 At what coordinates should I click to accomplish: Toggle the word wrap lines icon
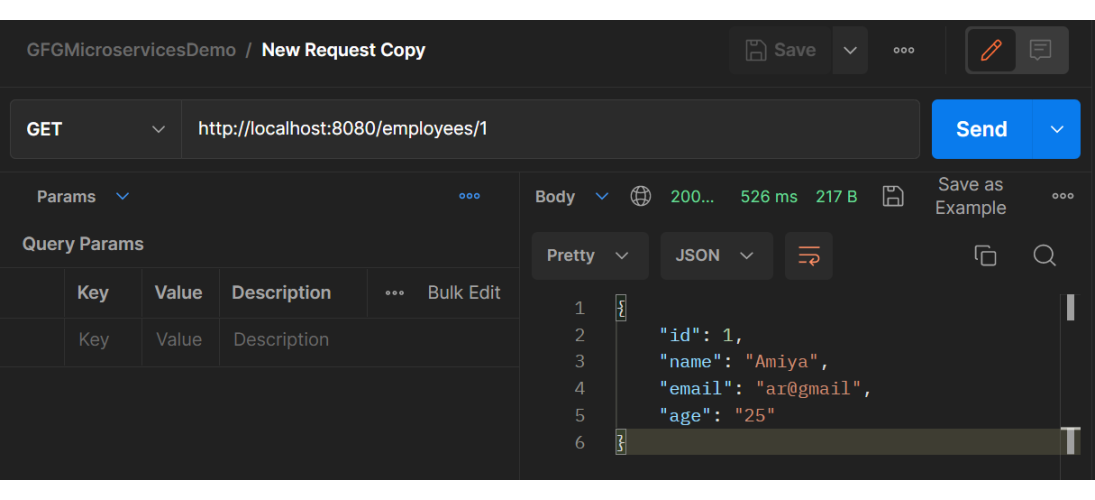coord(809,256)
